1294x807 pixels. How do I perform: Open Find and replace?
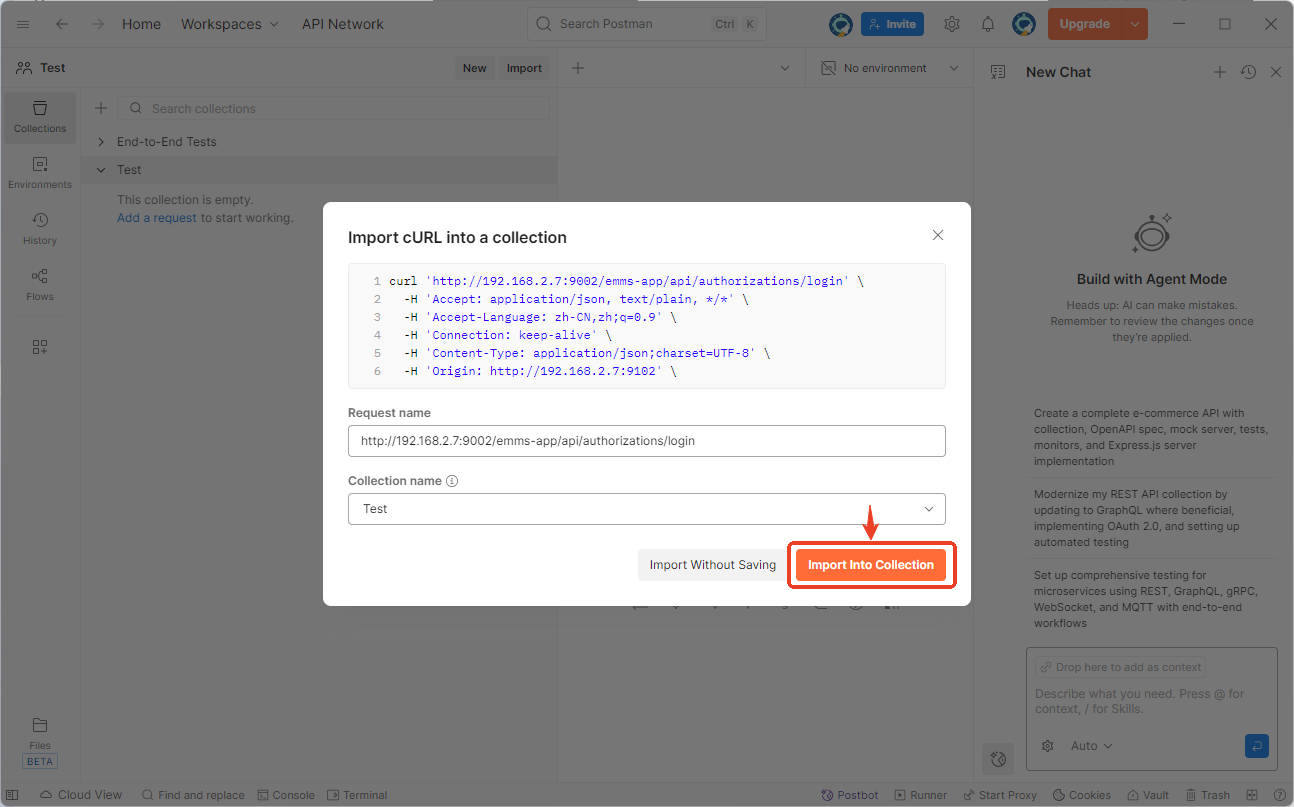click(x=193, y=795)
